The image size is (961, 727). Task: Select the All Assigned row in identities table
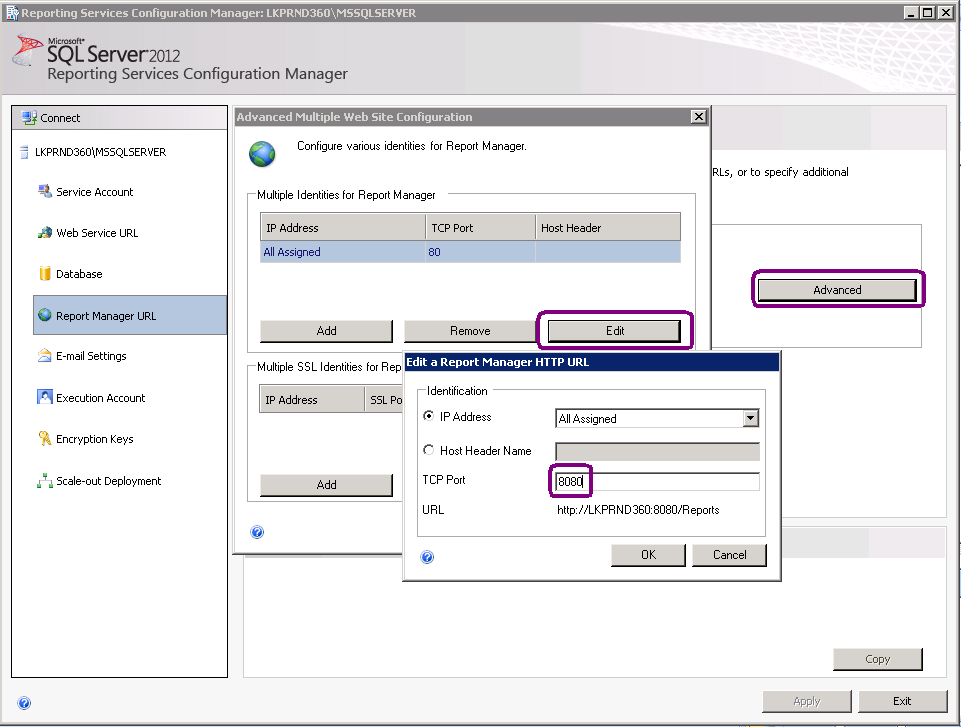[470, 252]
